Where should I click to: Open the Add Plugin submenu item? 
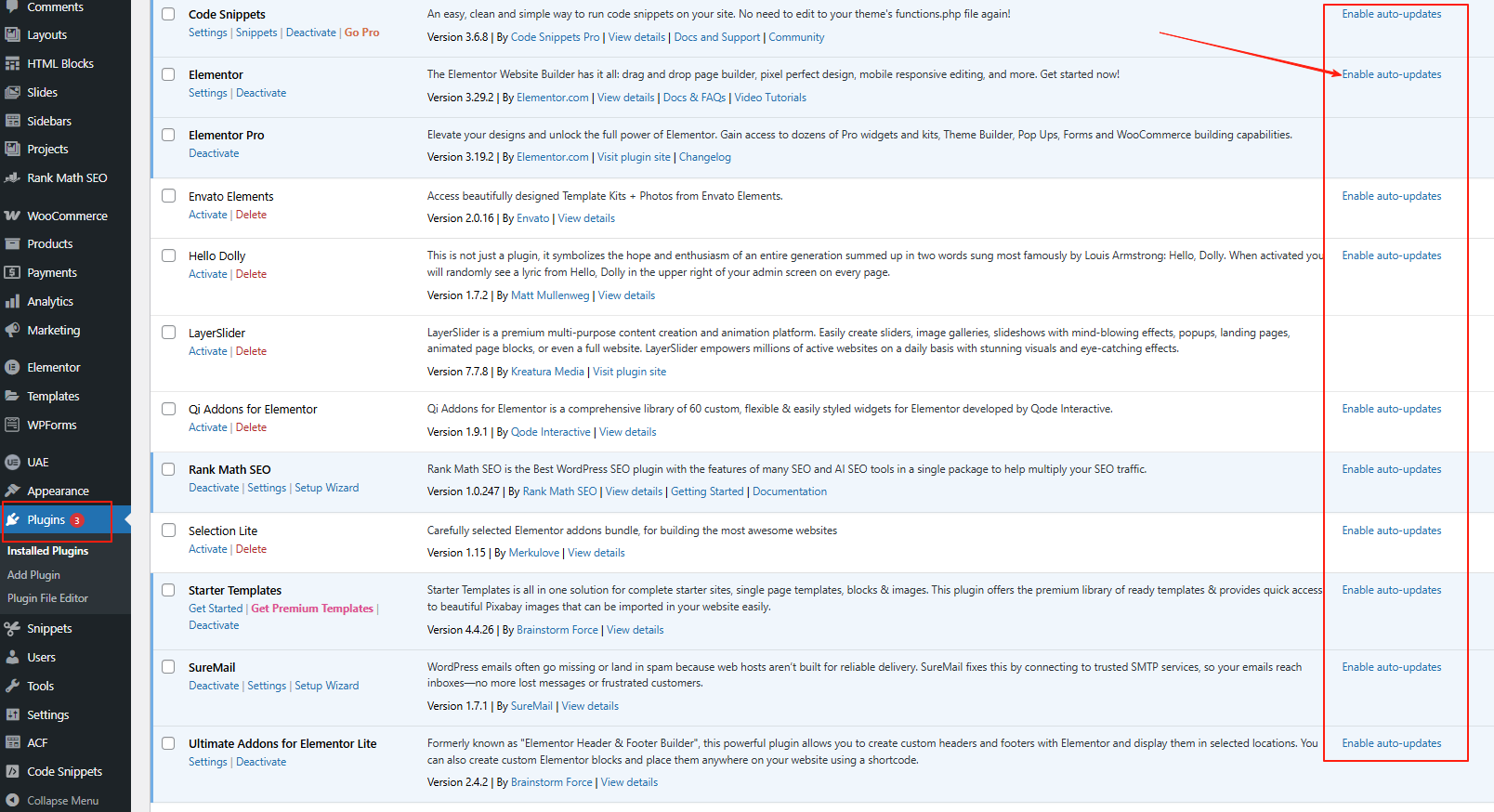pos(33,575)
